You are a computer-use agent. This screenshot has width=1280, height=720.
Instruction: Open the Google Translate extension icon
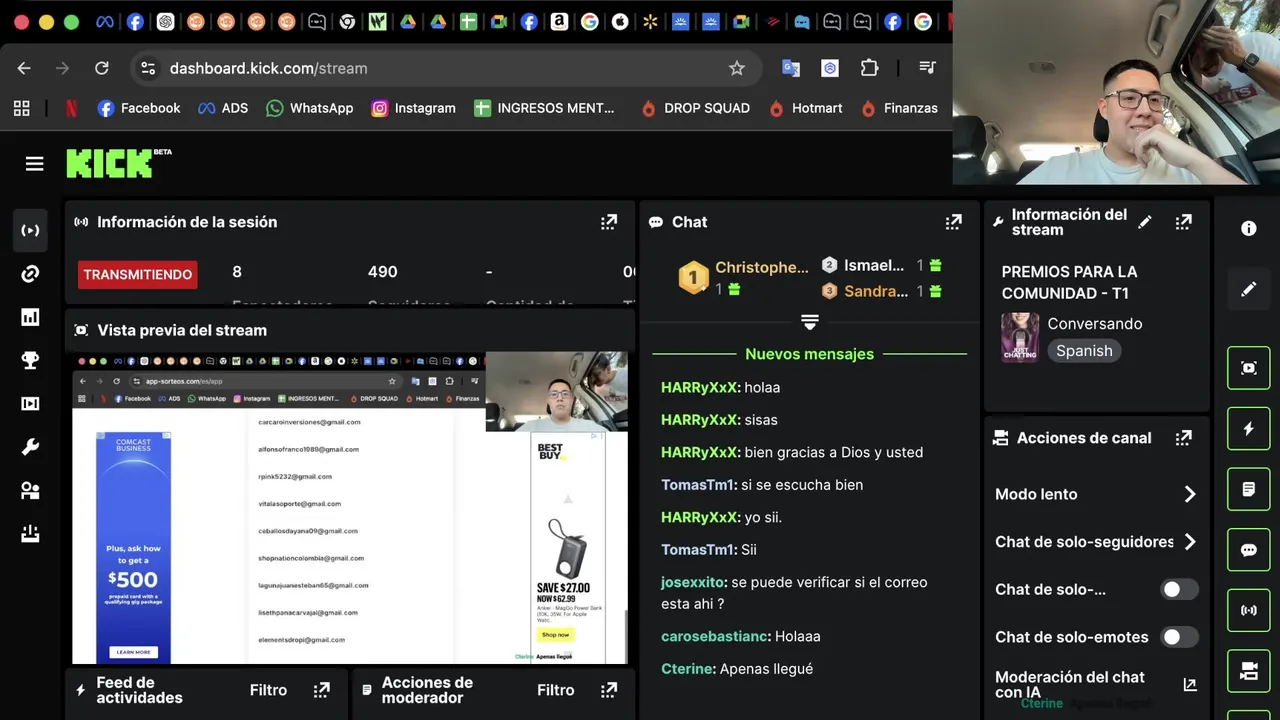click(x=791, y=68)
